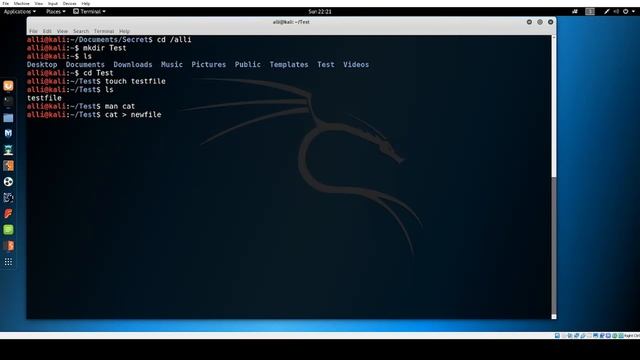The width and height of the screenshot is (640, 360).
Task: Open the VirtualBox File menu at the top
Action: tap(6, 3)
